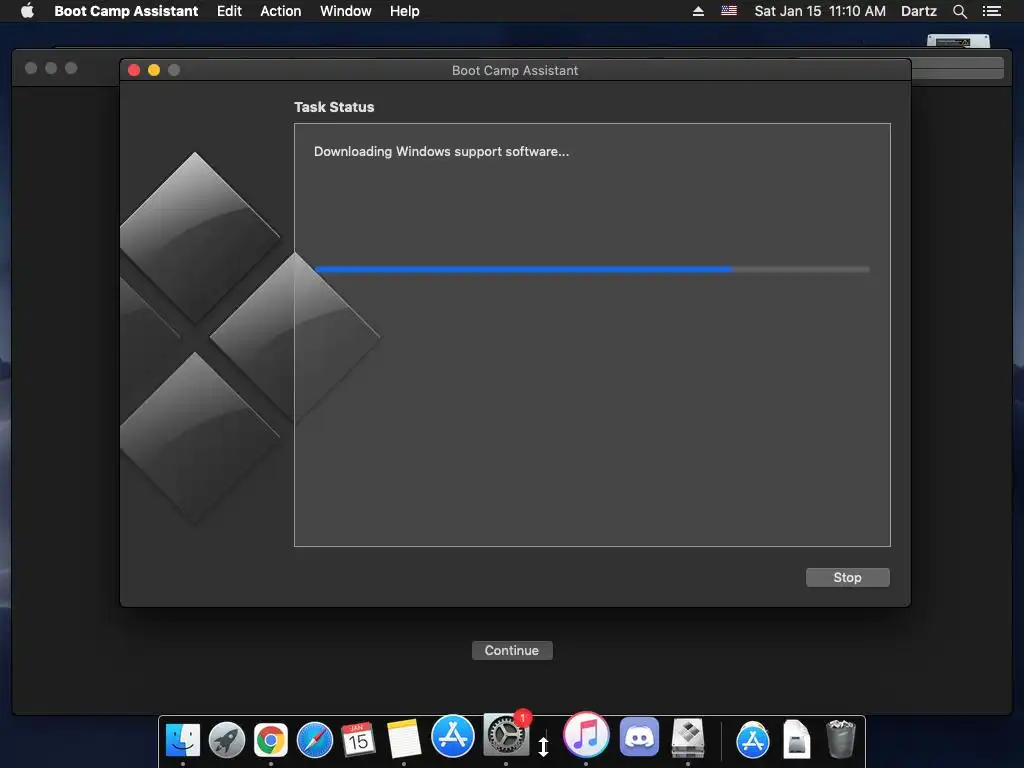Open the Action menu

coord(281,11)
